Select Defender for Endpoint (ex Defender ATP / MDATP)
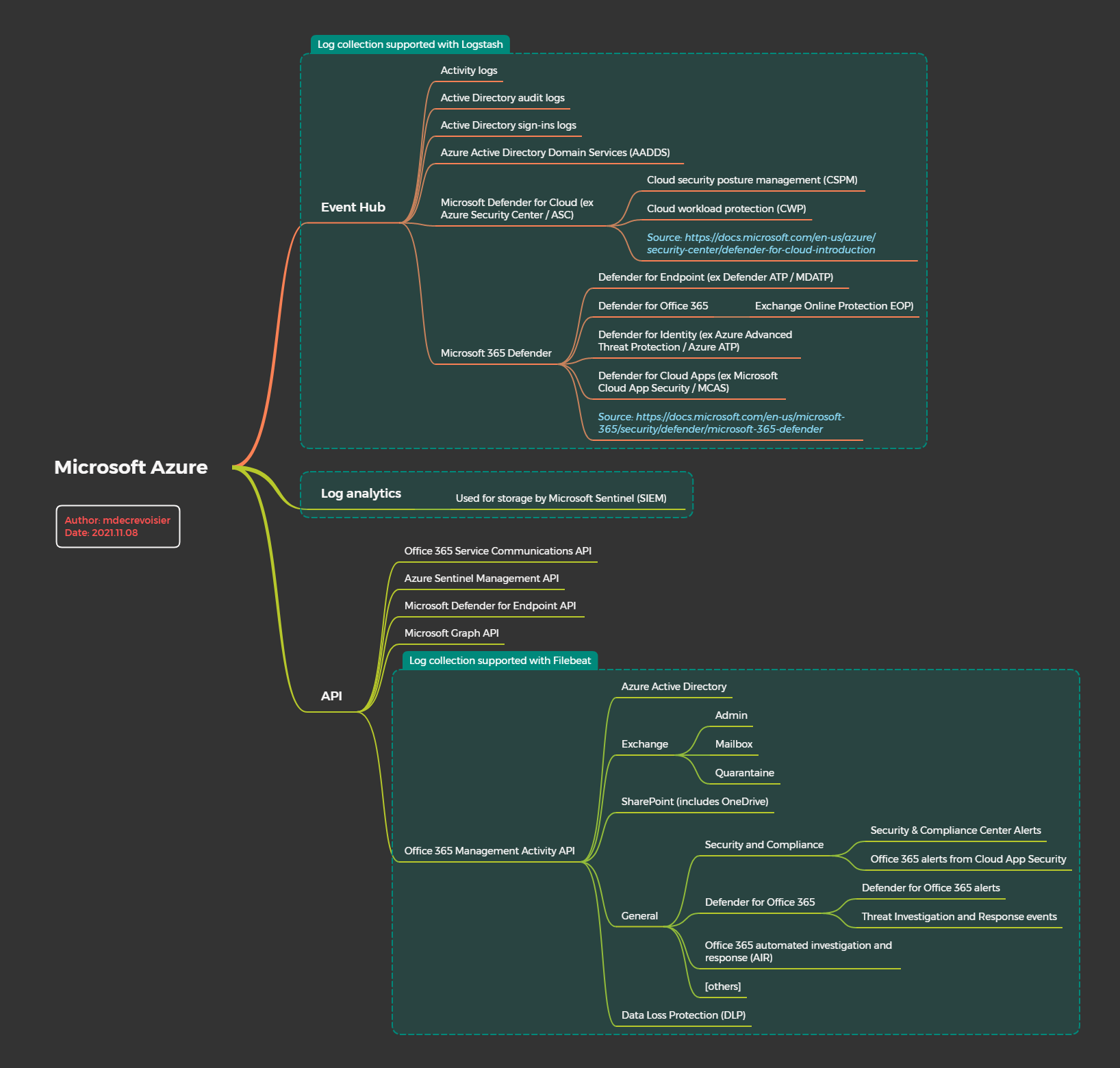Viewport: 1120px width, 1068px height. 715,277
